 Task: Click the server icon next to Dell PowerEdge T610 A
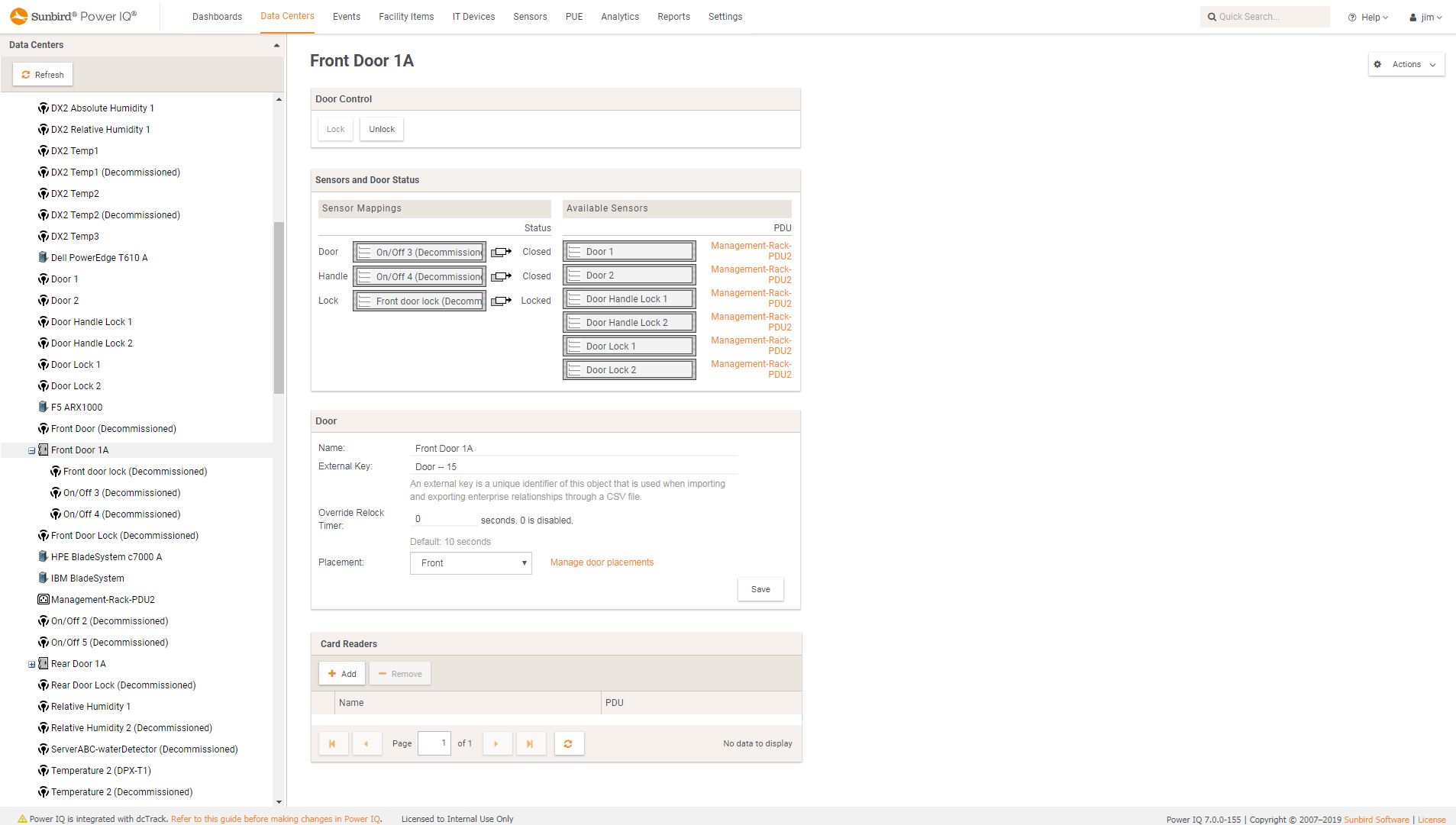pyautogui.click(x=42, y=257)
